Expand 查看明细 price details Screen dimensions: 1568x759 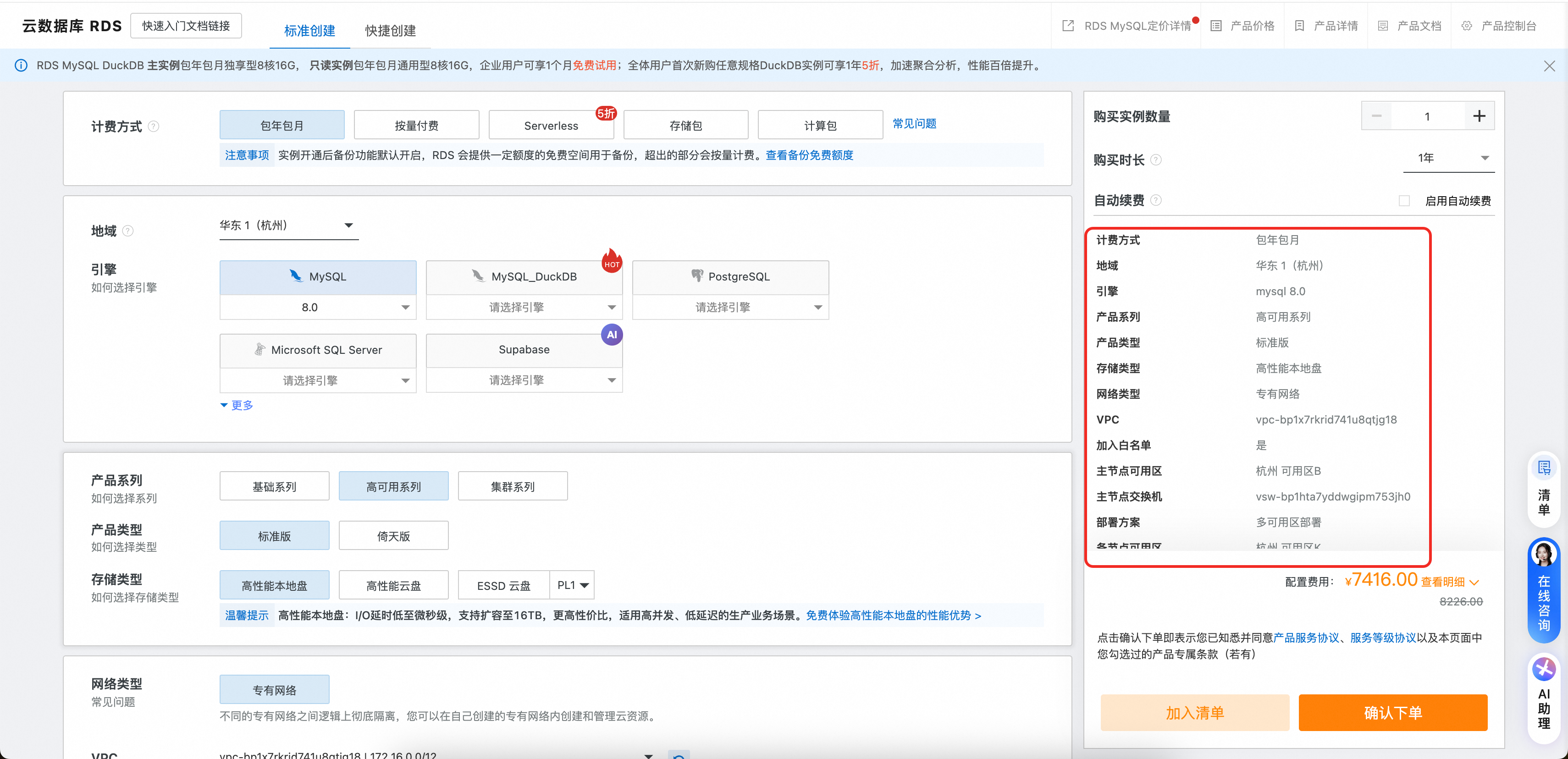(x=1450, y=582)
